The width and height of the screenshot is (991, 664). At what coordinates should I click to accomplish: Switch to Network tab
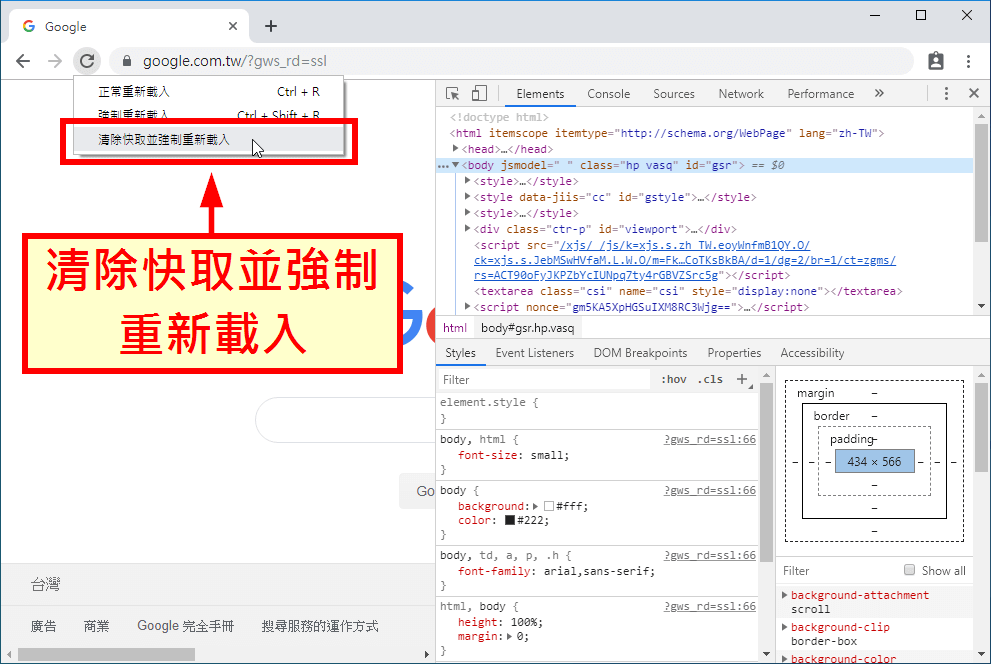(741, 94)
